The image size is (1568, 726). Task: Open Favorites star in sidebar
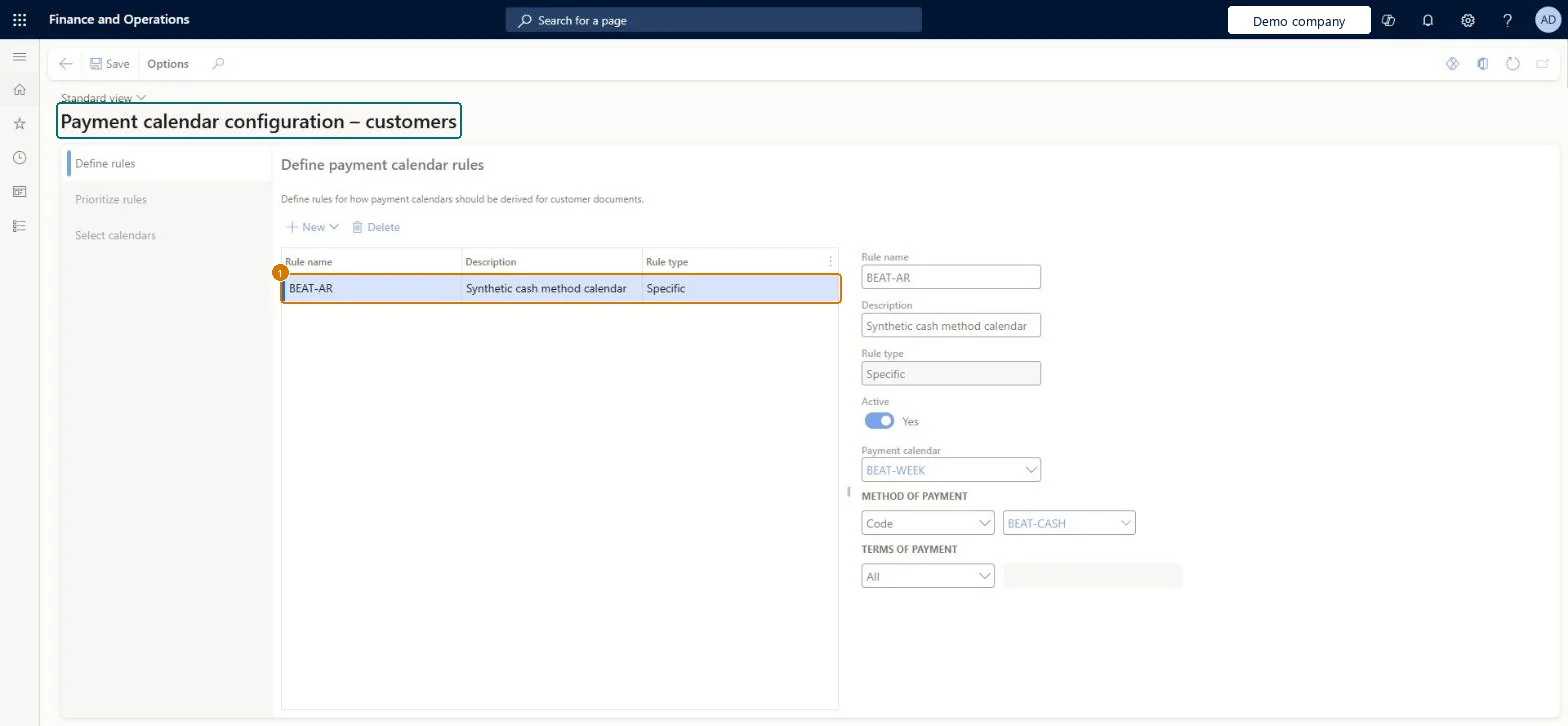tap(19, 124)
